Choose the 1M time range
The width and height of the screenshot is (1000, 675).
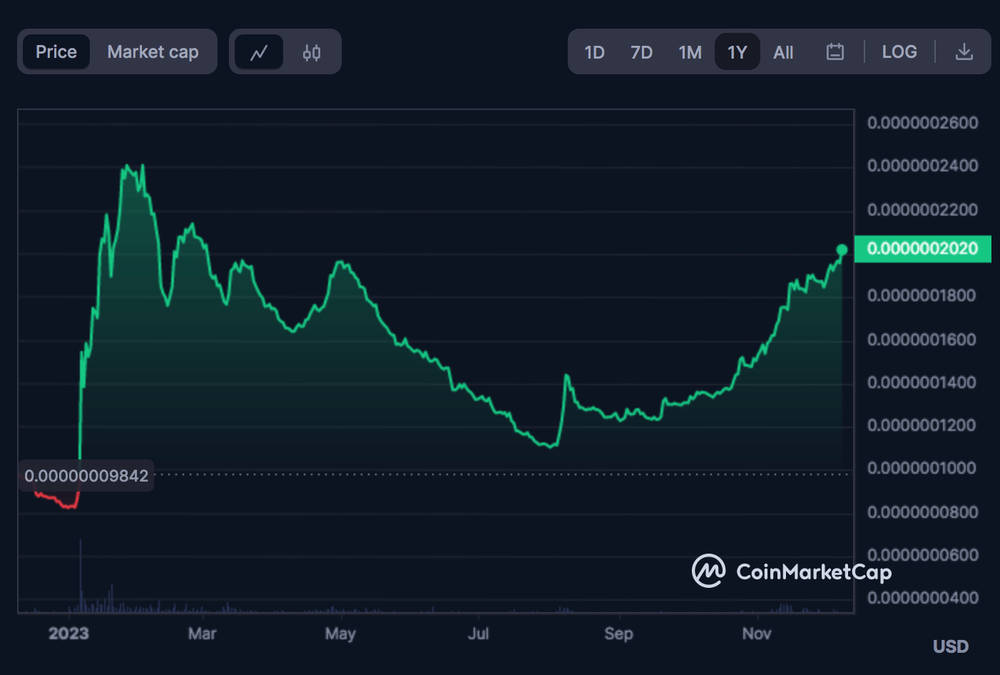(x=690, y=52)
